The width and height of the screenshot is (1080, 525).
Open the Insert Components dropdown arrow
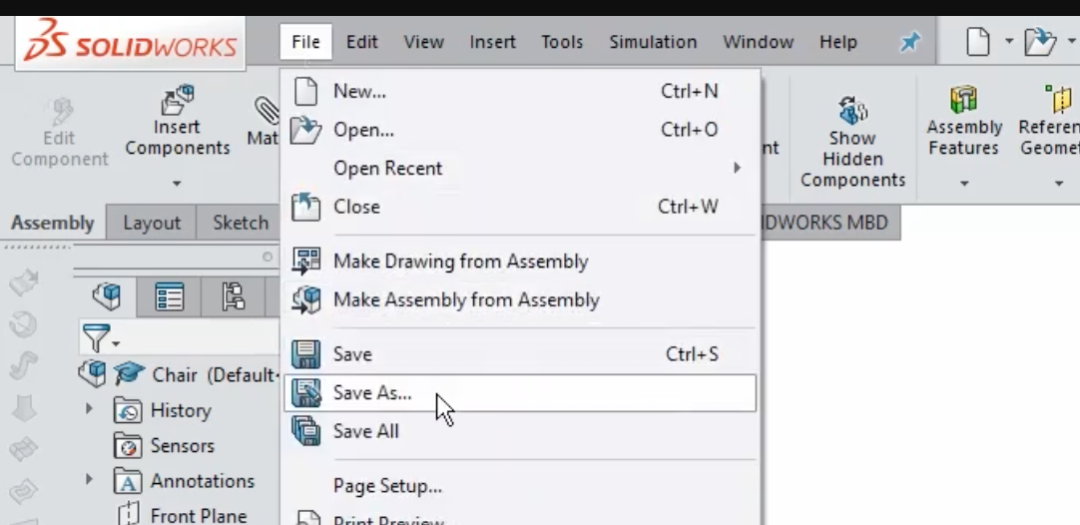[177, 183]
